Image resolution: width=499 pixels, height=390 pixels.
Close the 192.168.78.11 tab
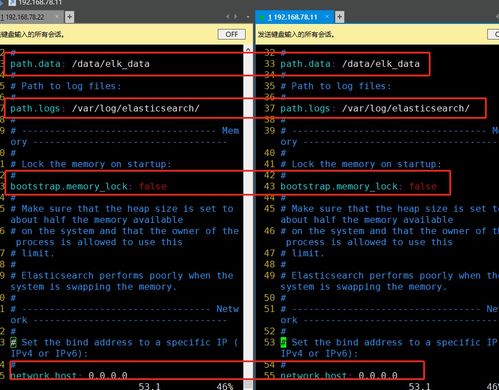tap(327, 17)
